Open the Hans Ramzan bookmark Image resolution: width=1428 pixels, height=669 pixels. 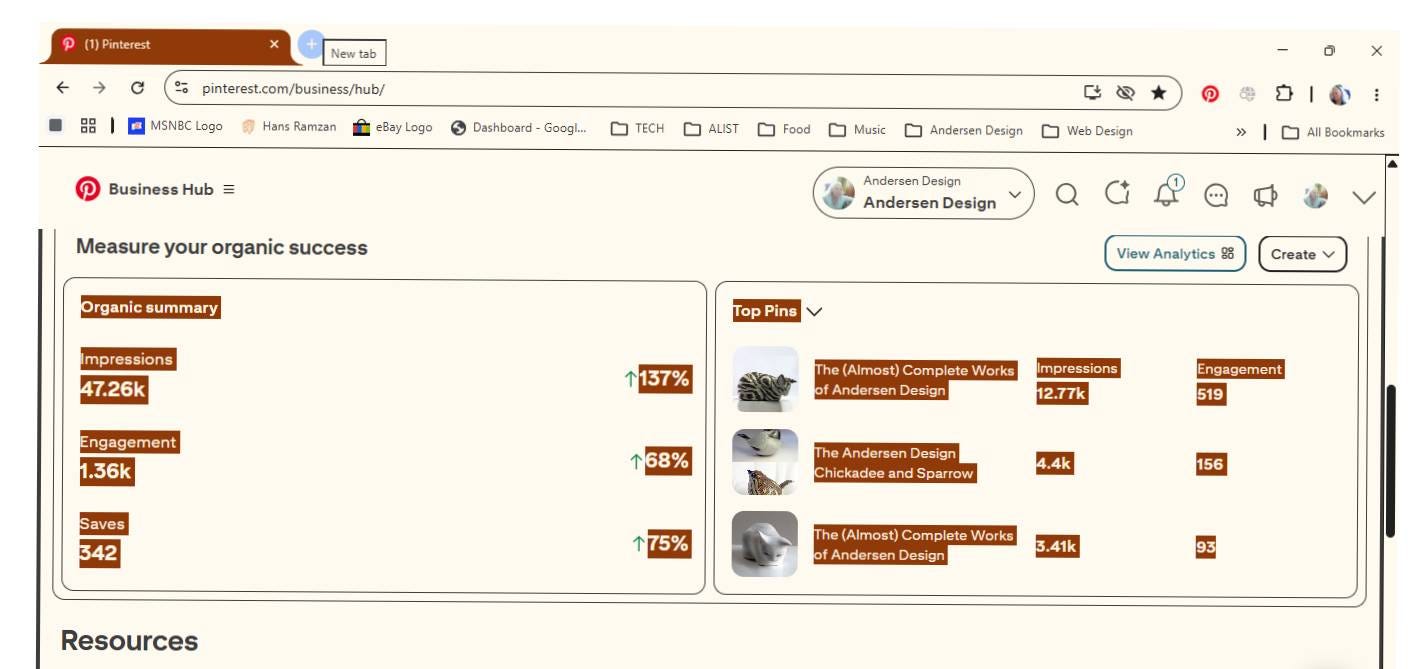289,127
